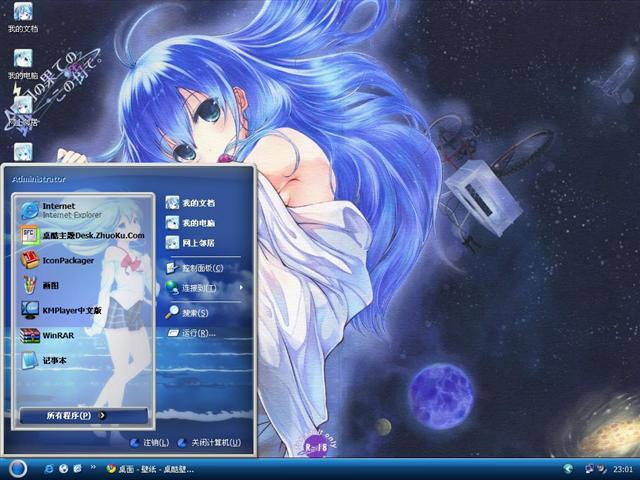Open 控制面板(C) control panel
The width and height of the screenshot is (640, 480).
tap(200, 268)
